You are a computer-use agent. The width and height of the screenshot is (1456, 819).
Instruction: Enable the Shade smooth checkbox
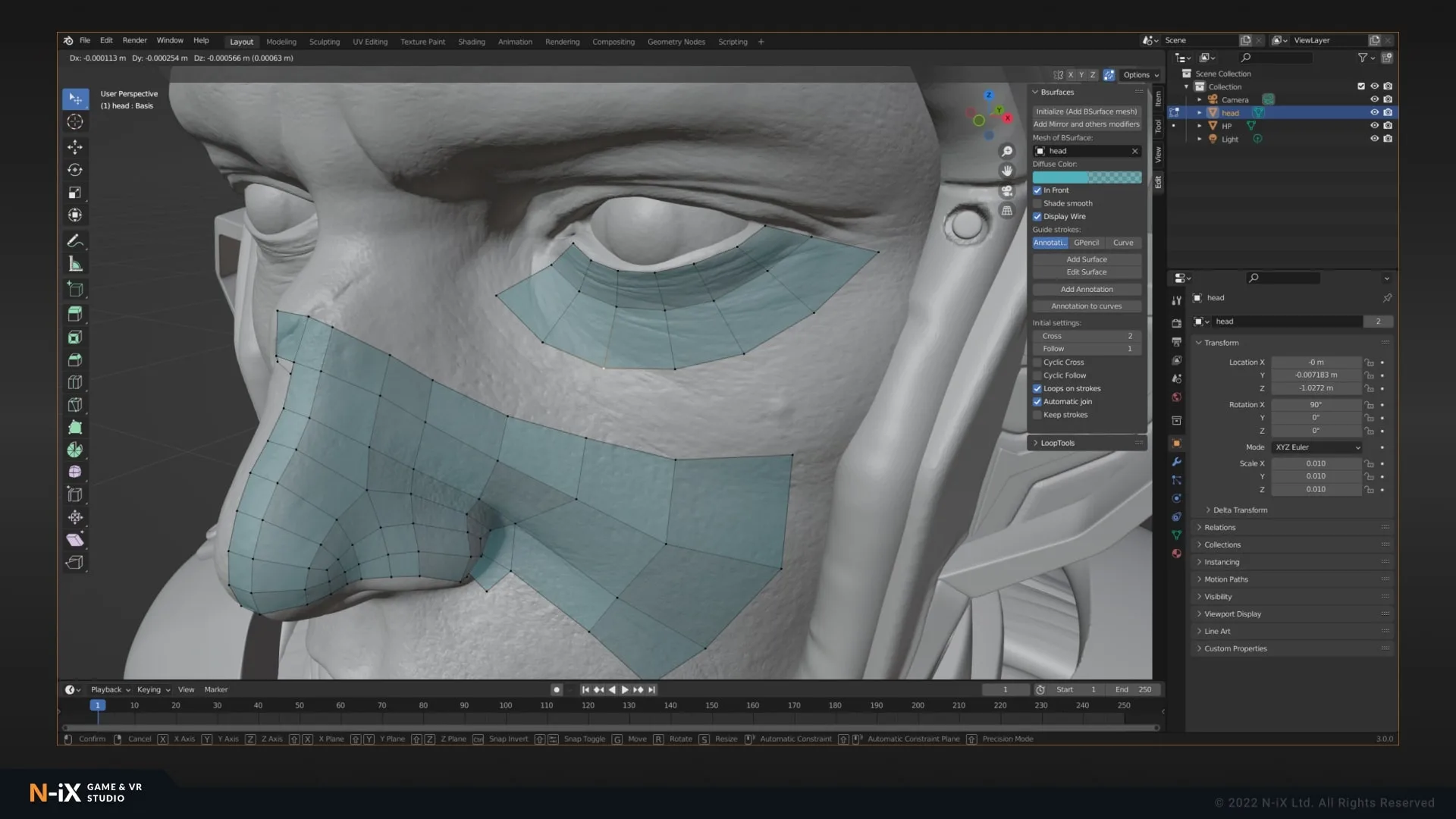click(x=1037, y=203)
